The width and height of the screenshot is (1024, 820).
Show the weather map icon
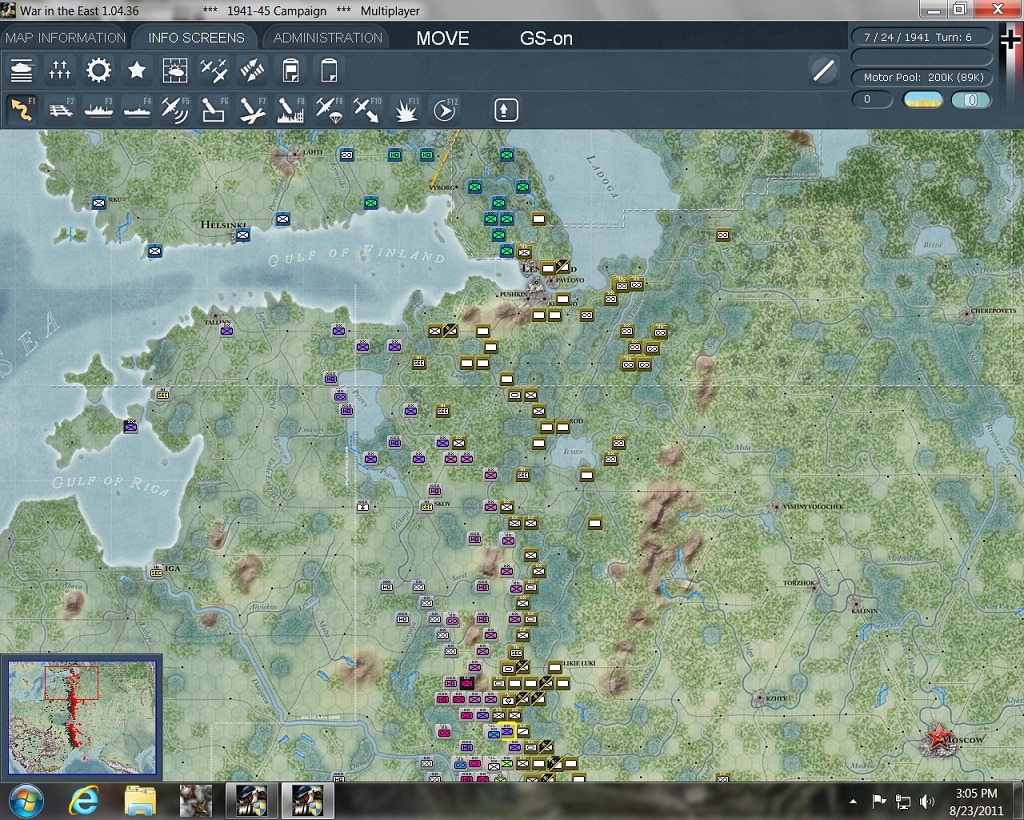(x=175, y=71)
